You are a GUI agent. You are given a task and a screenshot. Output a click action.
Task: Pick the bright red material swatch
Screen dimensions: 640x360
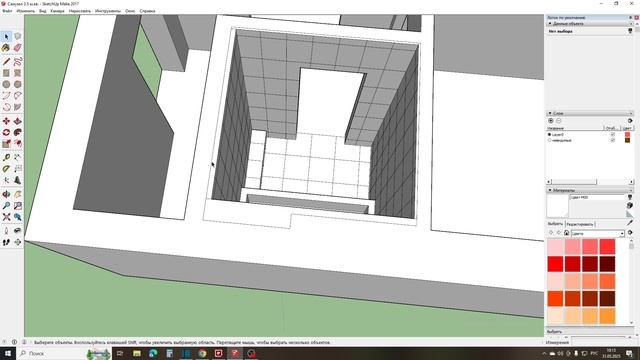pos(556,264)
